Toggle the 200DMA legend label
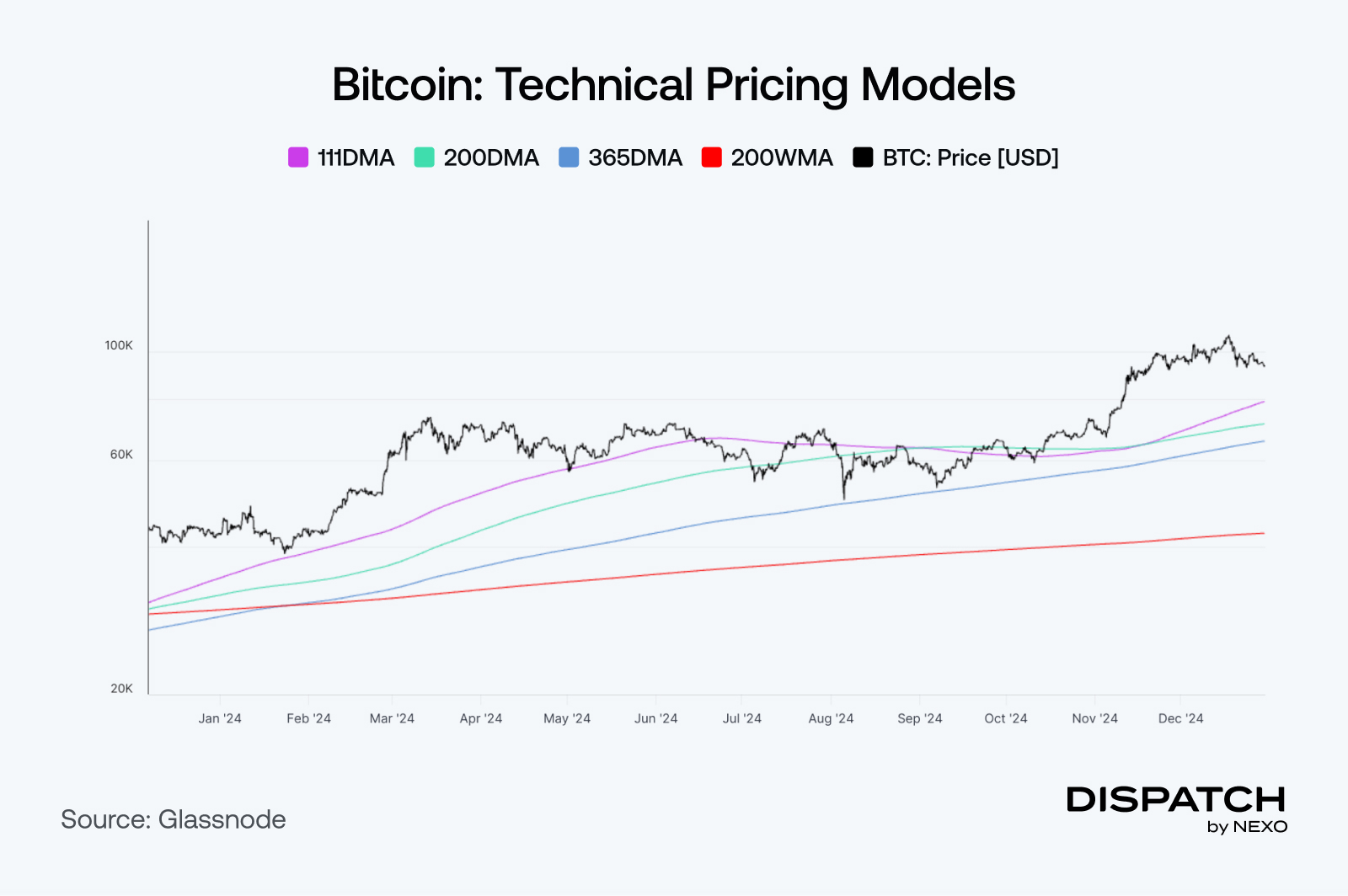The height and width of the screenshot is (896, 1348). pos(491,157)
